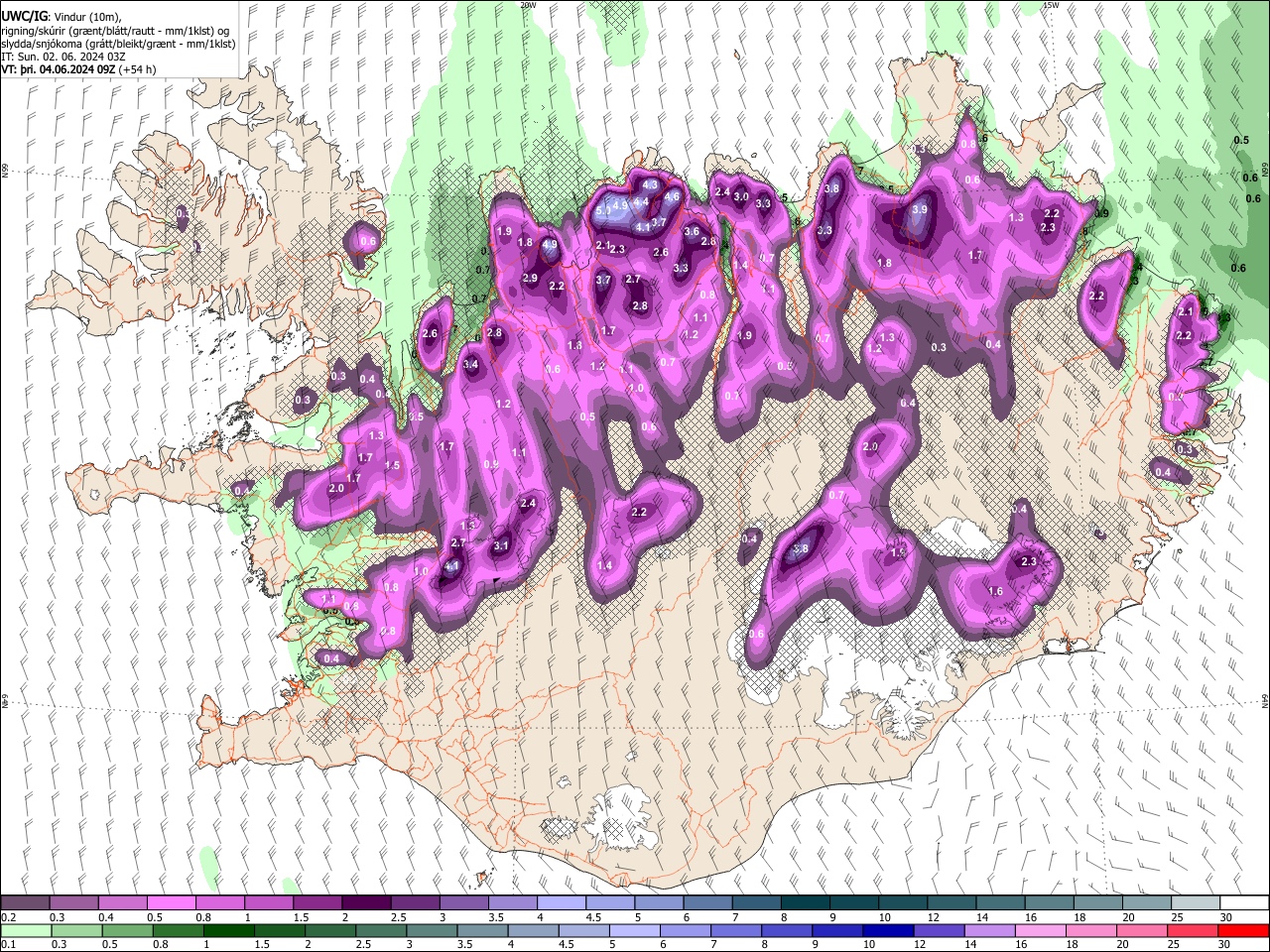Click the '0.2' label in the upper legend row
This screenshot has height=952, width=1270.
pos(8,917)
